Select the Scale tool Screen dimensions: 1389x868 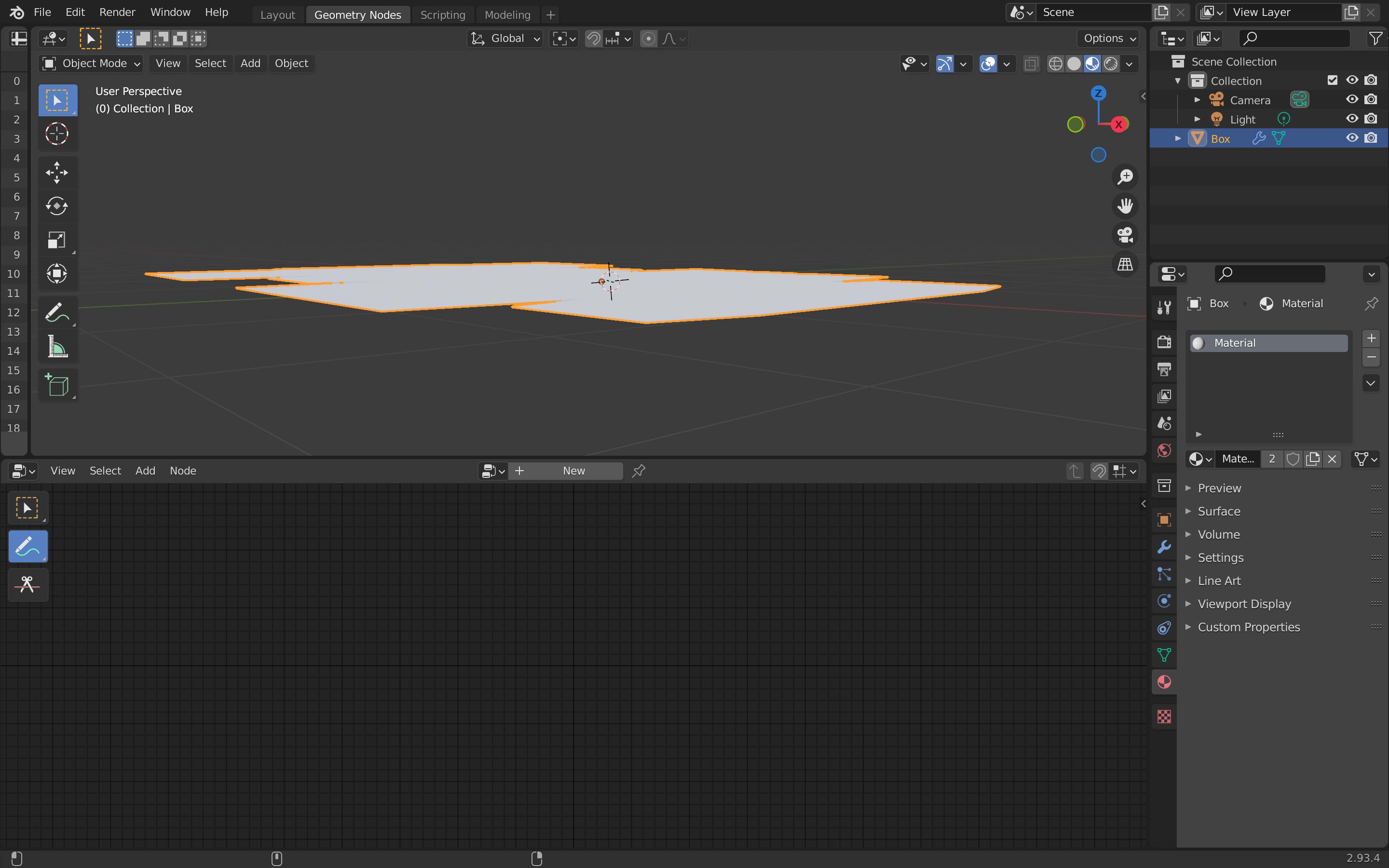click(x=57, y=239)
